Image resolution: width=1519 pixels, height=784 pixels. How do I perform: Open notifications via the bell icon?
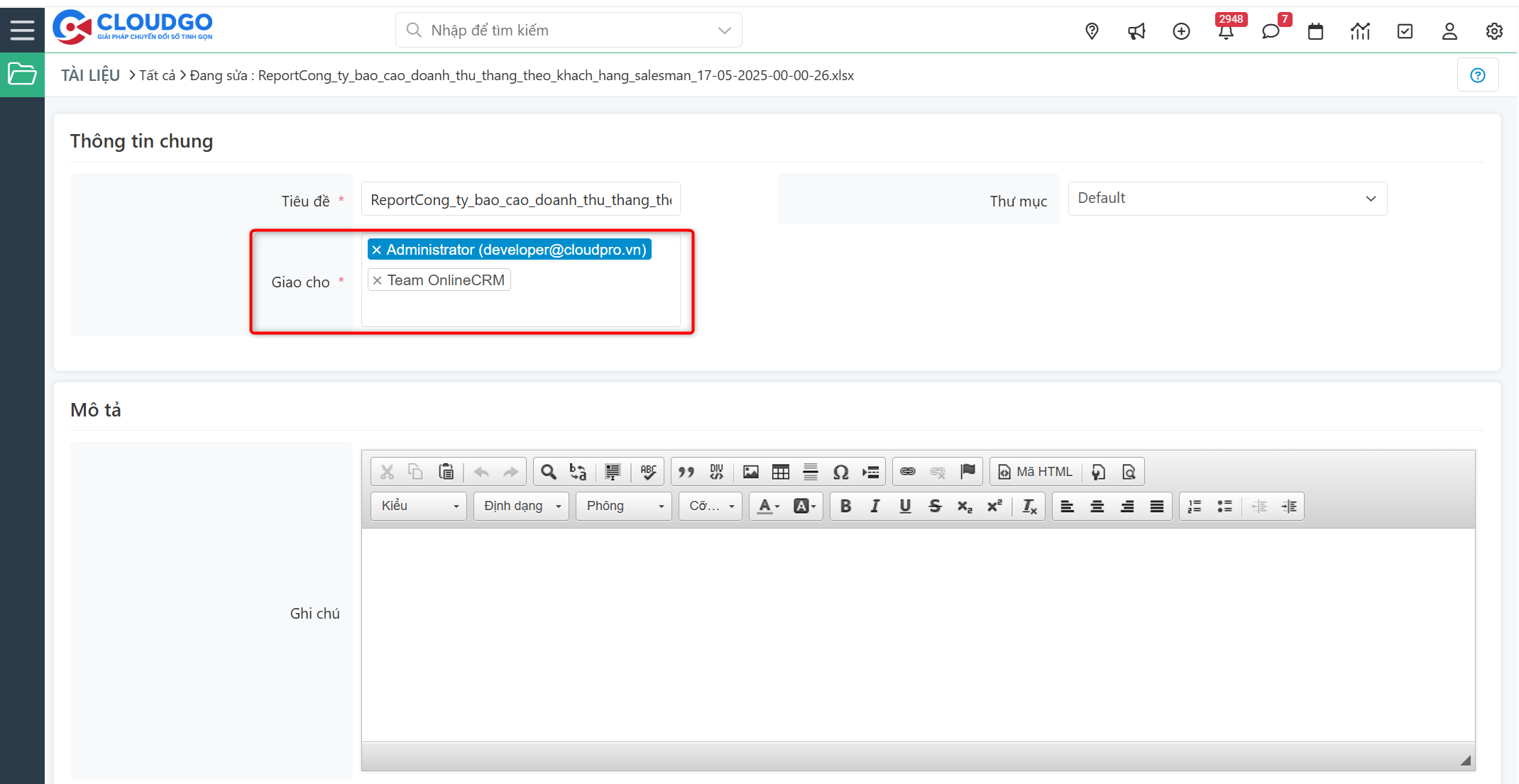point(1226,31)
